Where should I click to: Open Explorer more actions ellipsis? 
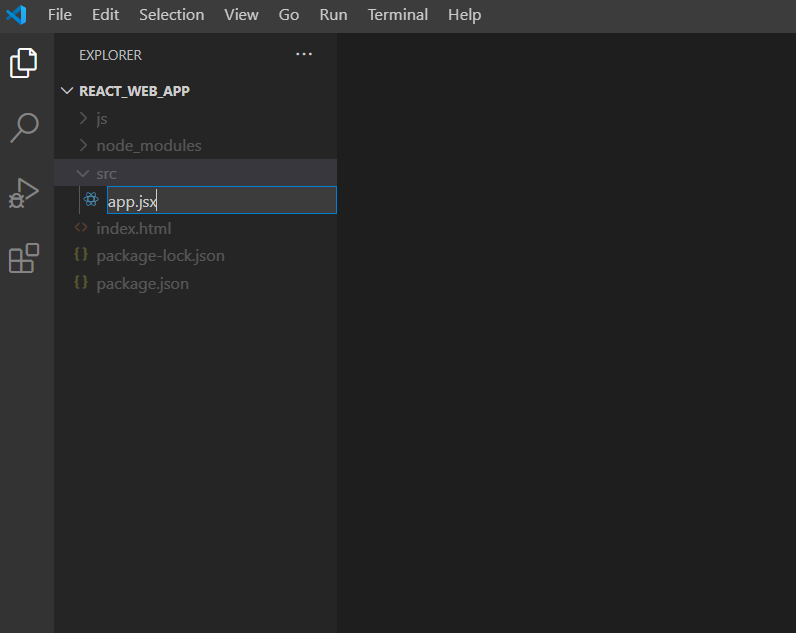304,54
